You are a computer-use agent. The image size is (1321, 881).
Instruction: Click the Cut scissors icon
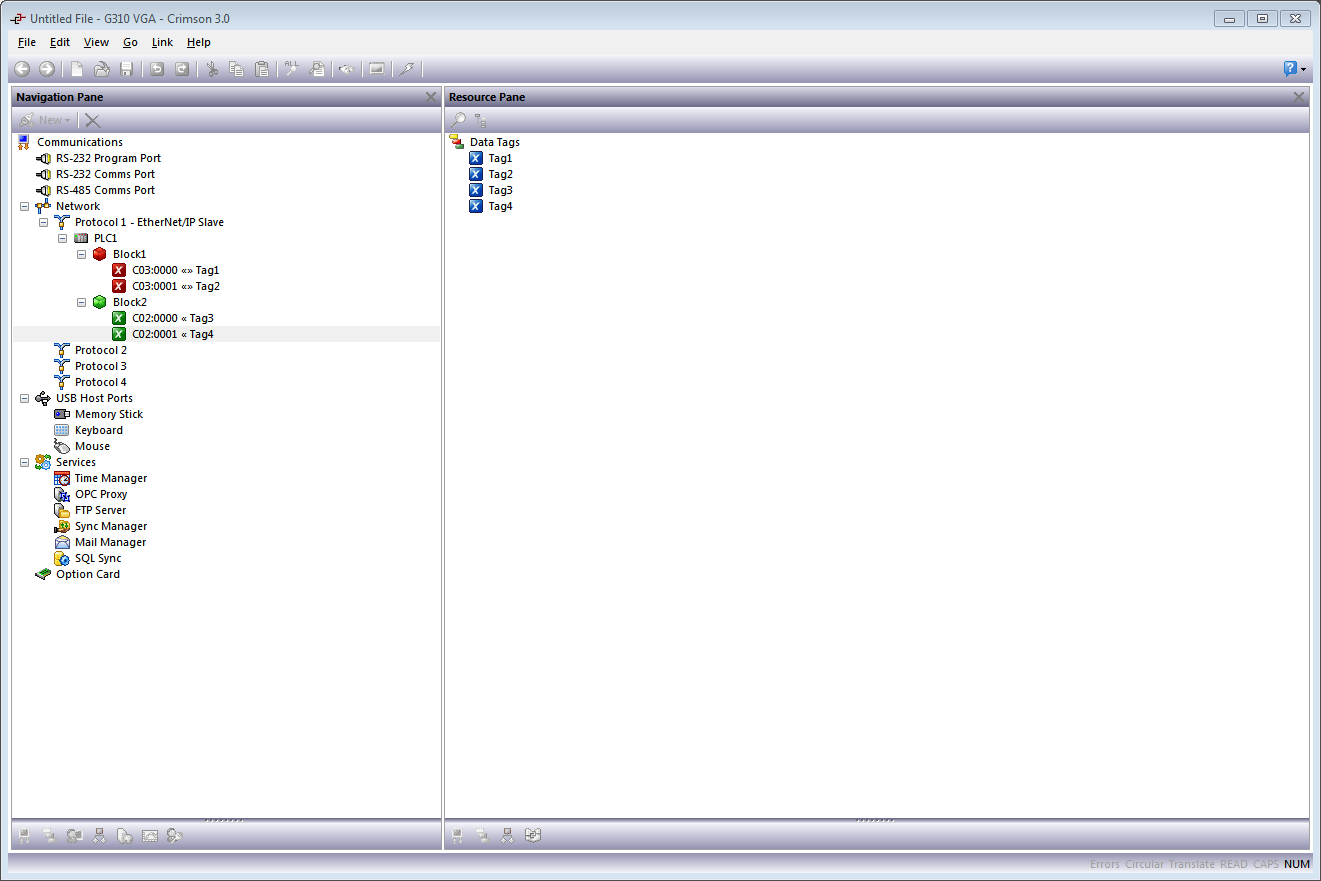[212, 69]
